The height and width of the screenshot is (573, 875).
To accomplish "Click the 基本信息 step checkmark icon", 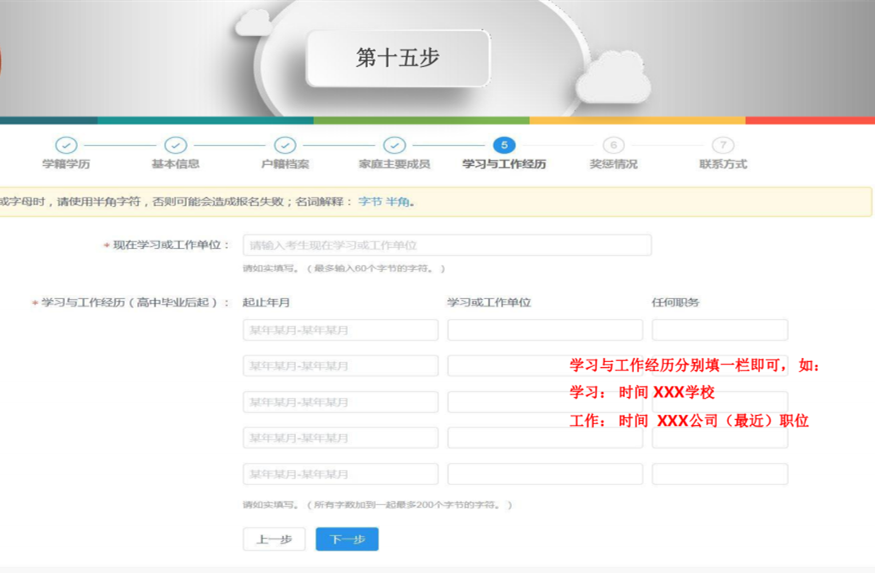I will [x=175, y=146].
